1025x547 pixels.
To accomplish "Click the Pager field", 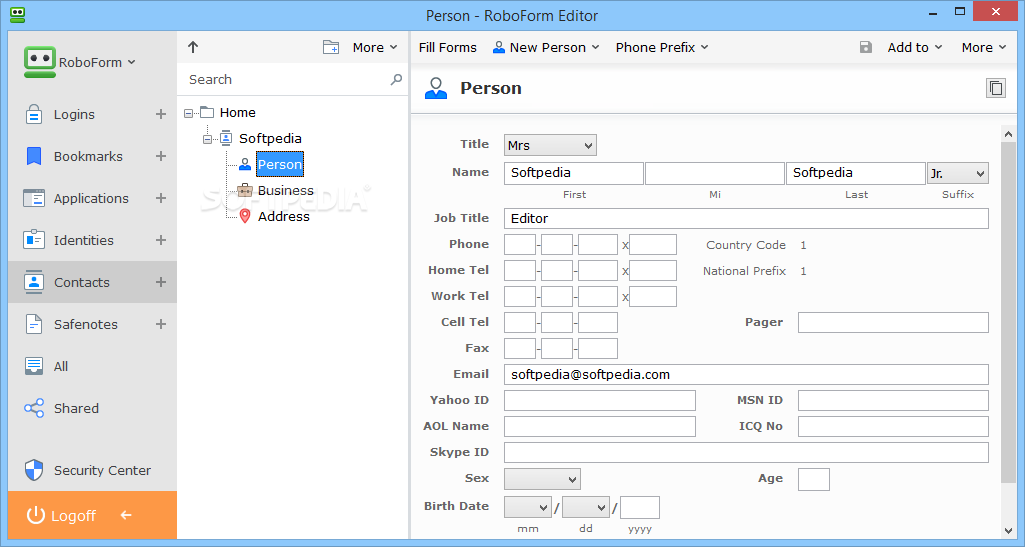I will coord(893,322).
